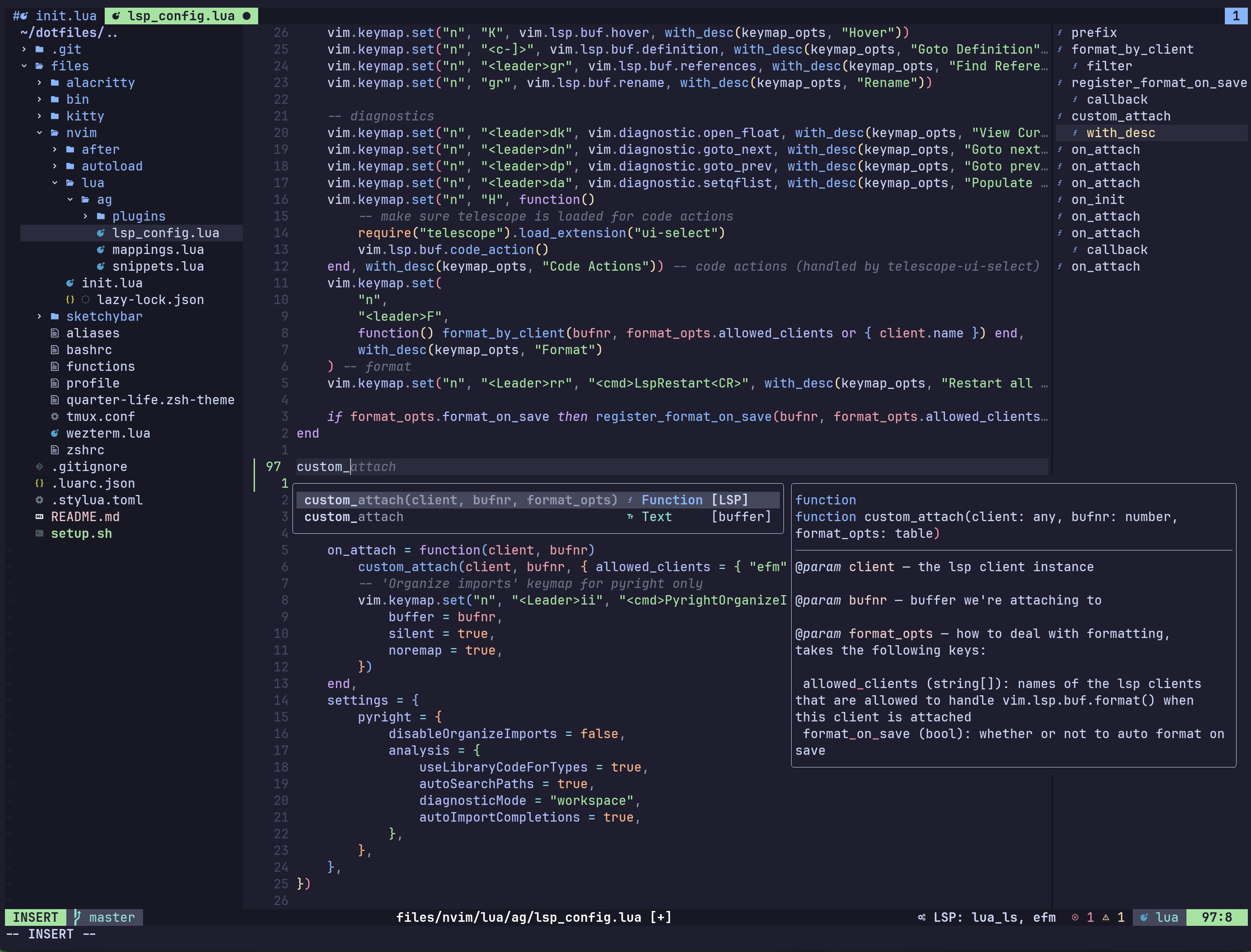Click the warning count indicator in statusline

tap(1113, 917)
